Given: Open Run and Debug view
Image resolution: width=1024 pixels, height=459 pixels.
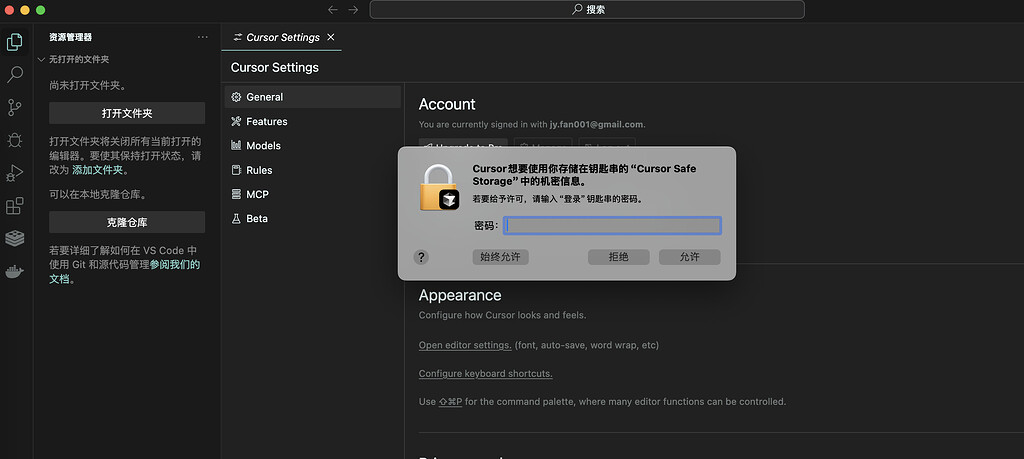Looking at the screenshot, I should (x=14, y=172).
